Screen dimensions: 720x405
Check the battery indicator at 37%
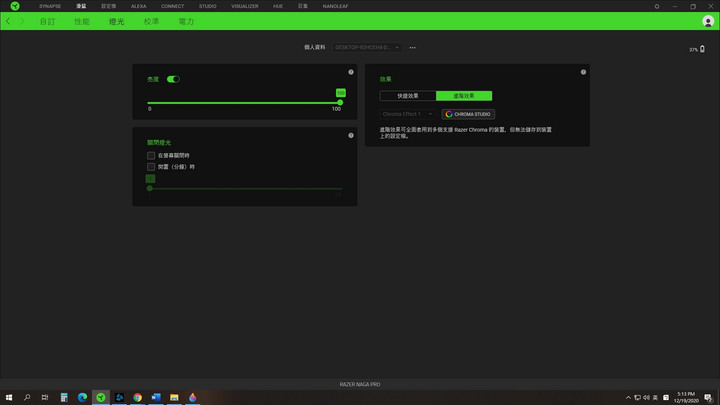pyautogui.click(x=697, y=49)
